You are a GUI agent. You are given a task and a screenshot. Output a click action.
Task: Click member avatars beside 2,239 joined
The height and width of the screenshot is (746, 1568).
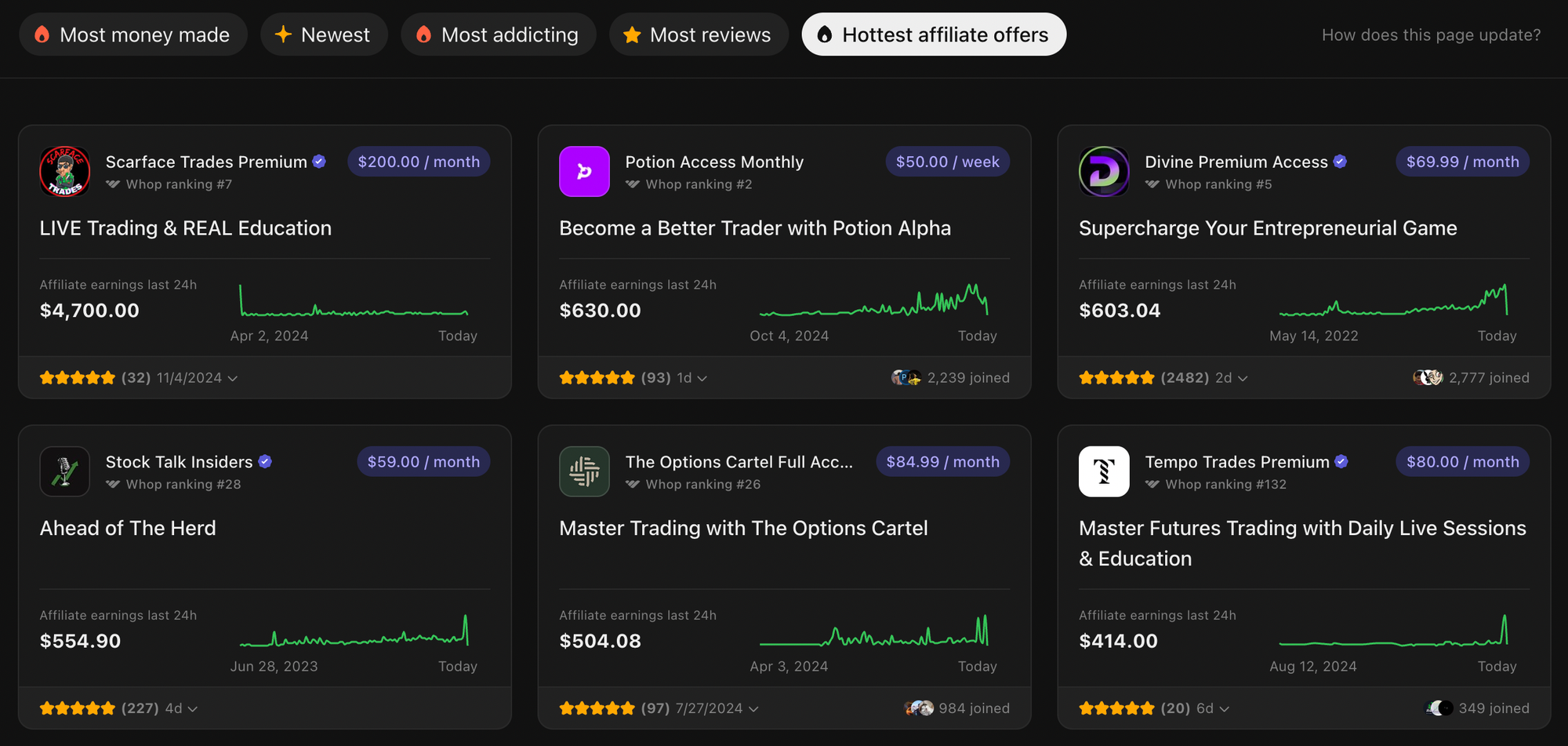click(x=906, y=378)
